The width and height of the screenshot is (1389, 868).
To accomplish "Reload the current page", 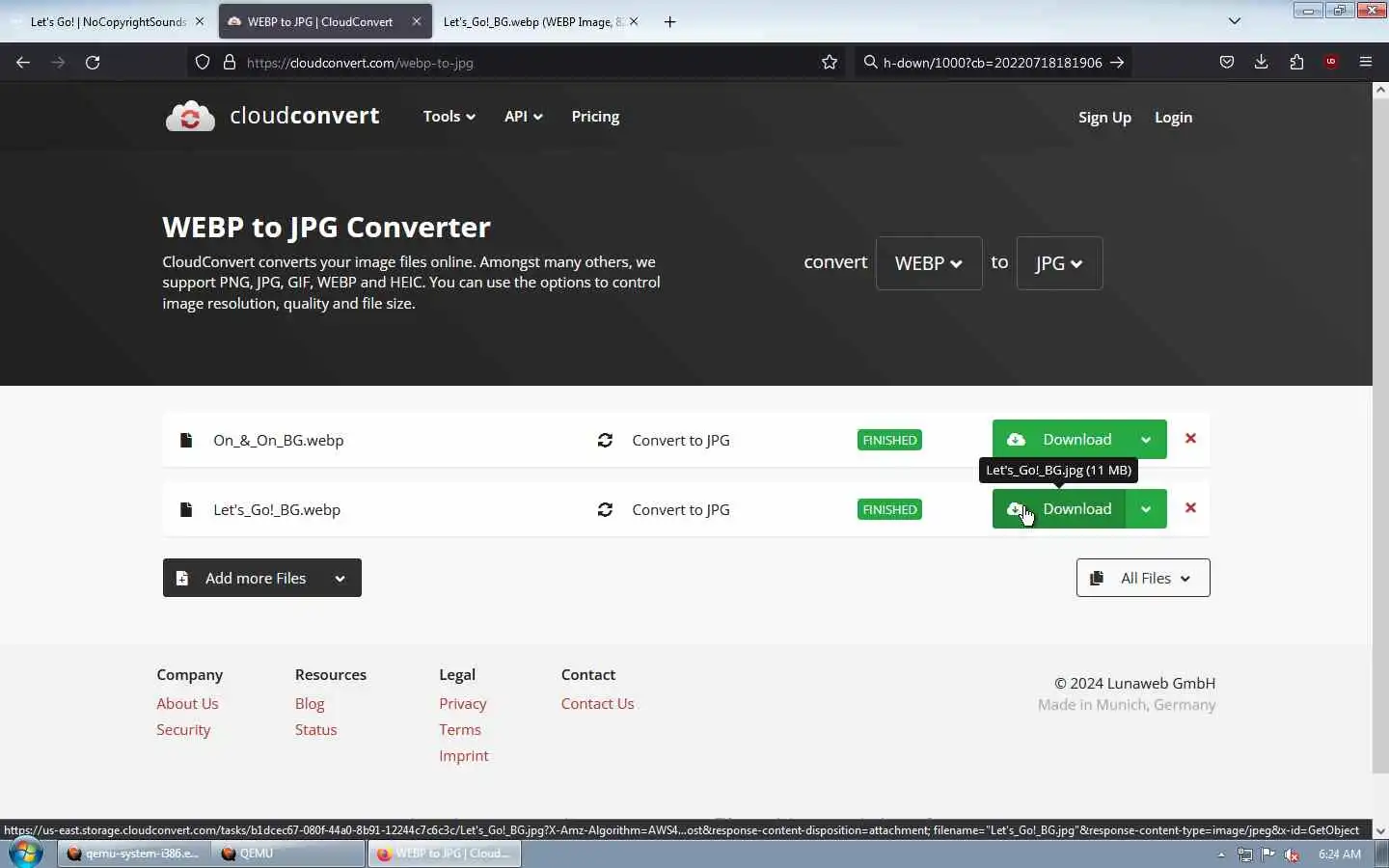I will [x=93, y=63].
